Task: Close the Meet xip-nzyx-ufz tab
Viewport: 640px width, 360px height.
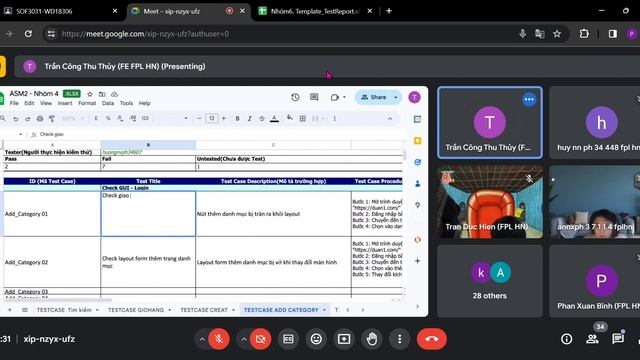Action: pos(242,11)
